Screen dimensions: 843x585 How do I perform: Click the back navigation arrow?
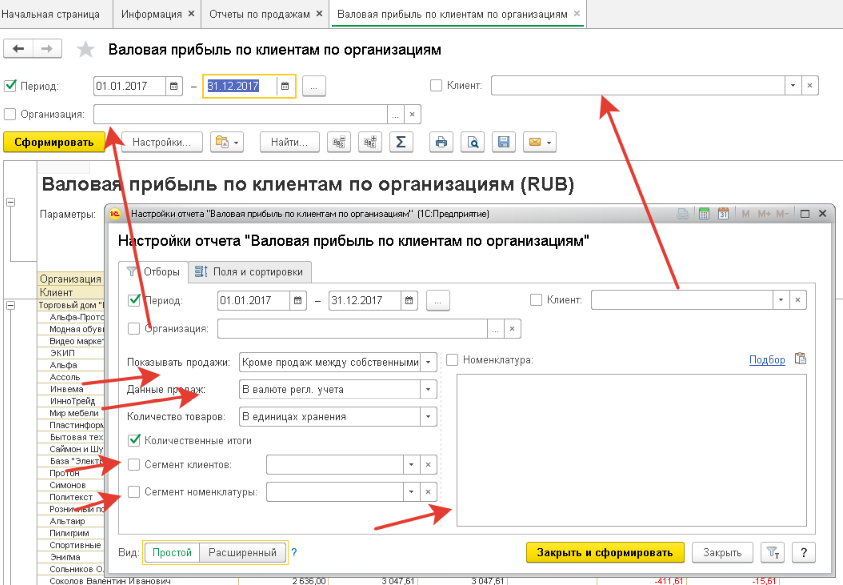pos(18,49)
